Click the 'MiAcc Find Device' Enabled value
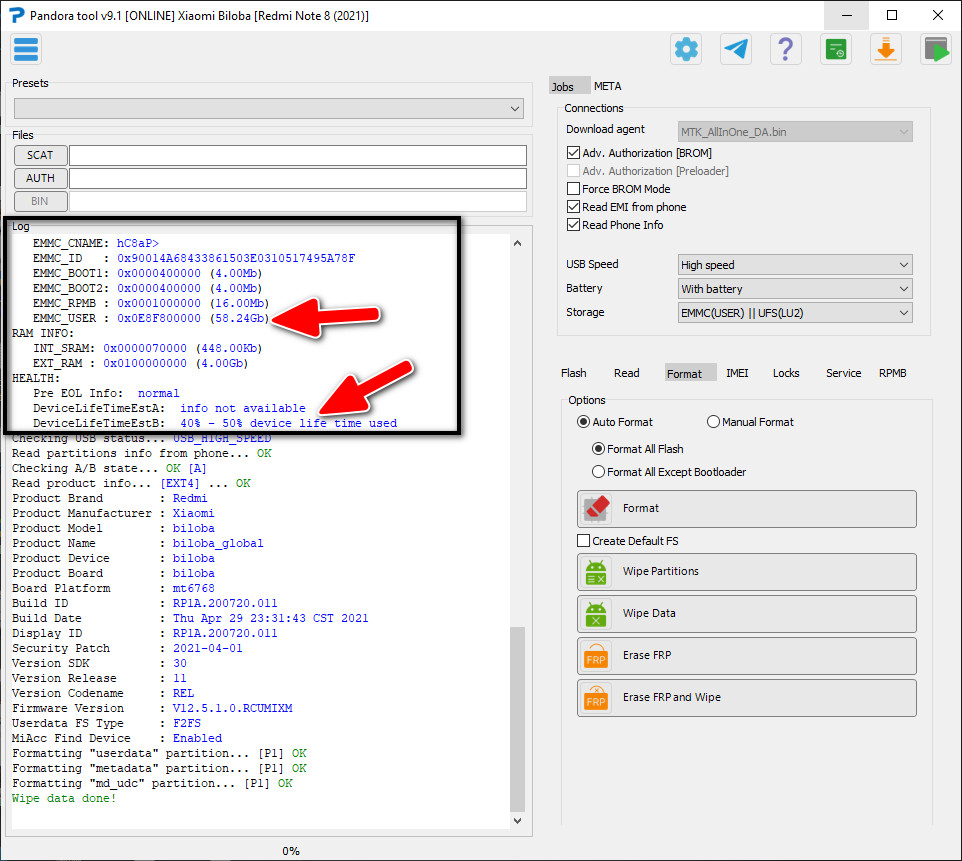 (198, 738)
